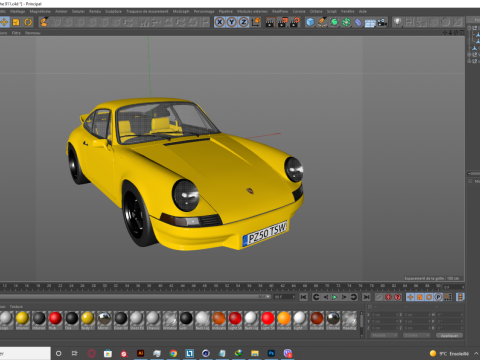This screenshot has height=360, width=480.
Task: Open the Échelle dropdown
Action: tap(416, 336)
